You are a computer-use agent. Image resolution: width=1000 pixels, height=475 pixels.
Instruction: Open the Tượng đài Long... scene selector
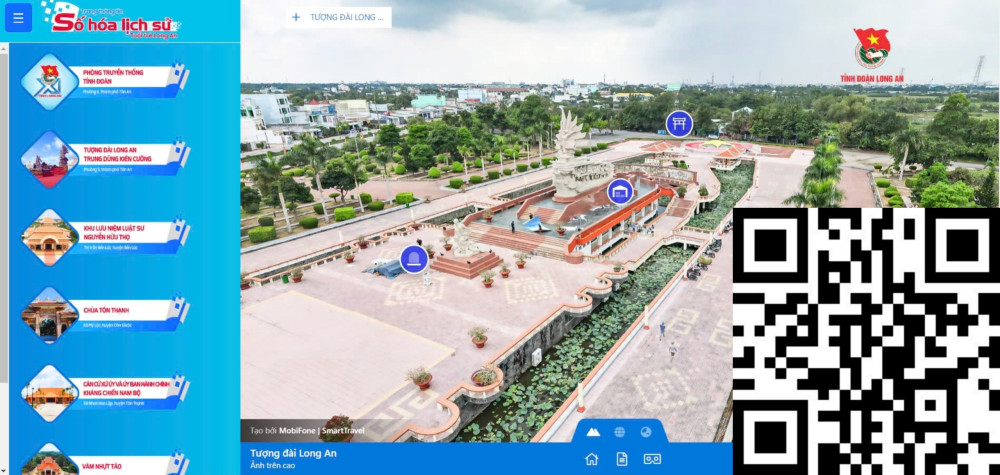point(339,17)
